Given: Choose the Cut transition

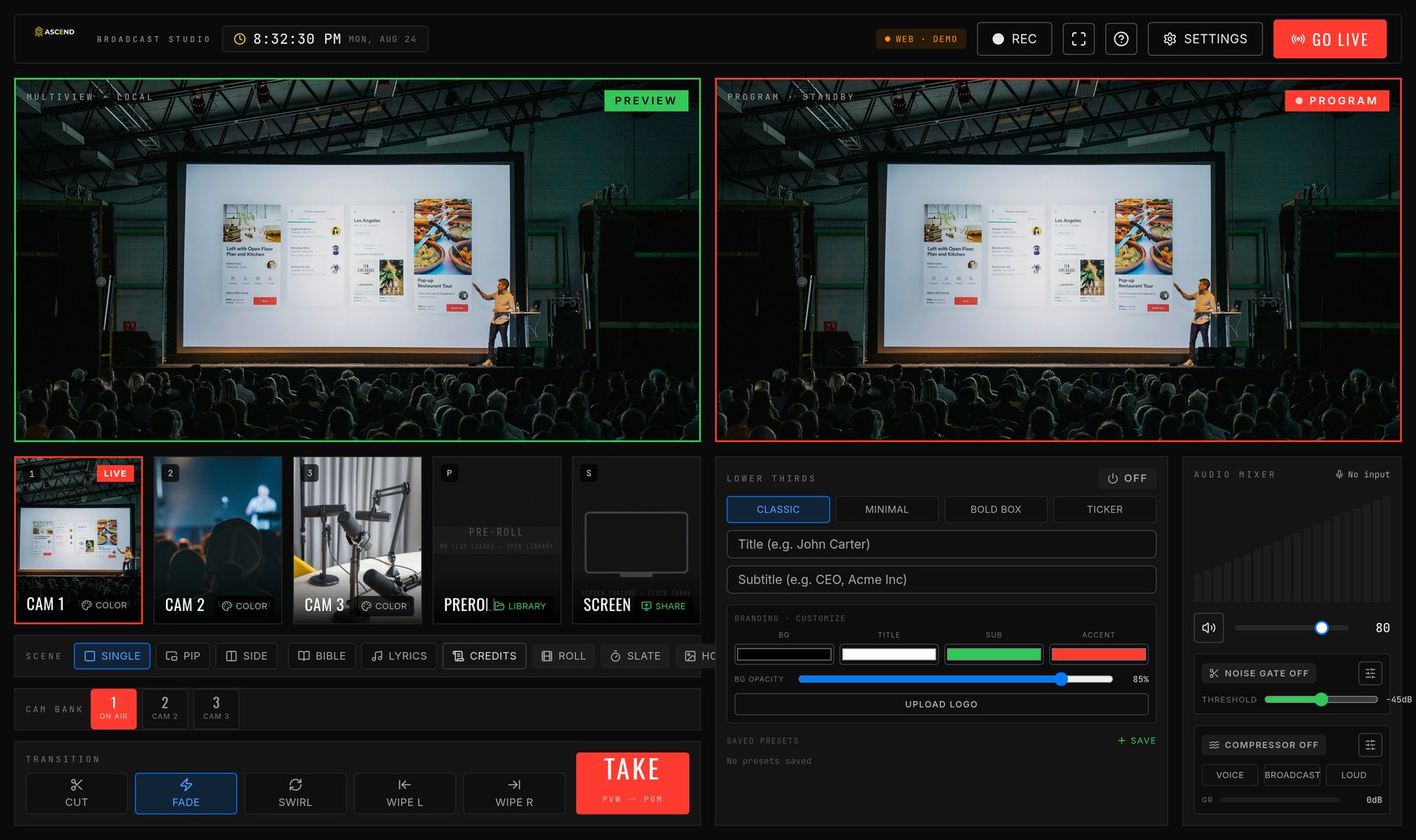Looking at the screenshot, I should tap(76, 793).
